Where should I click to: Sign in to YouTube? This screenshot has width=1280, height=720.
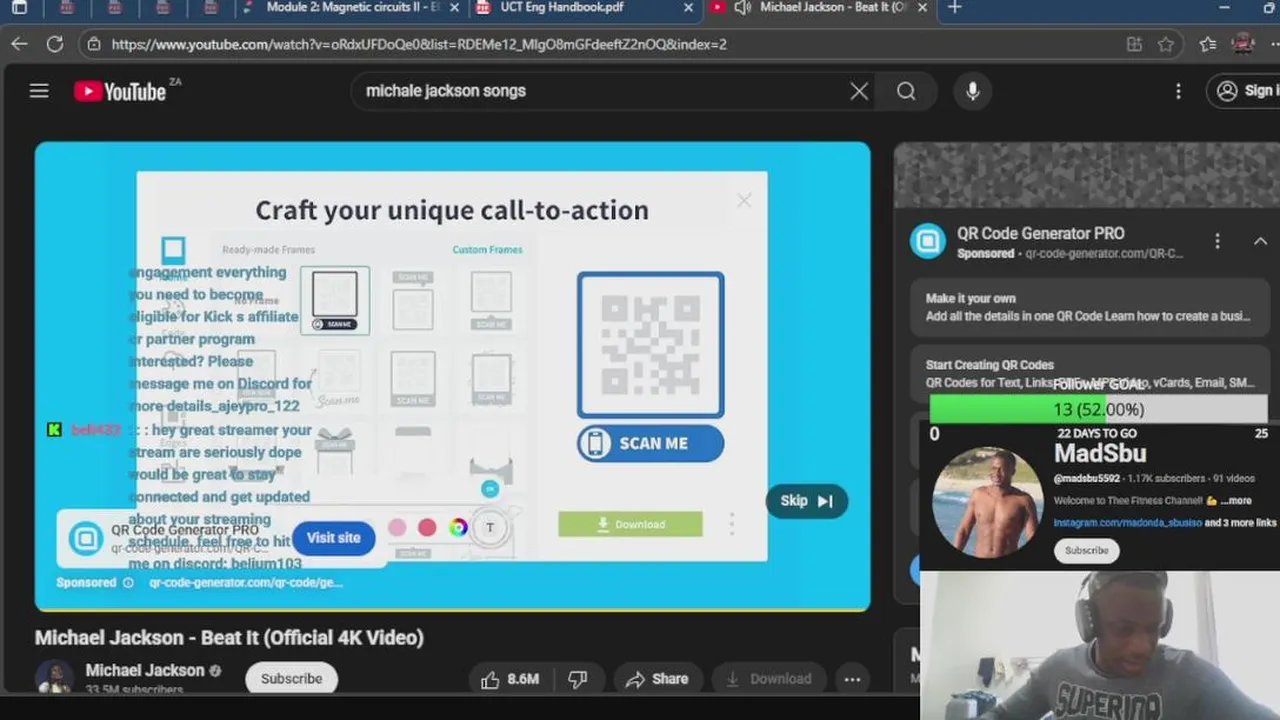coord(1243,91)
